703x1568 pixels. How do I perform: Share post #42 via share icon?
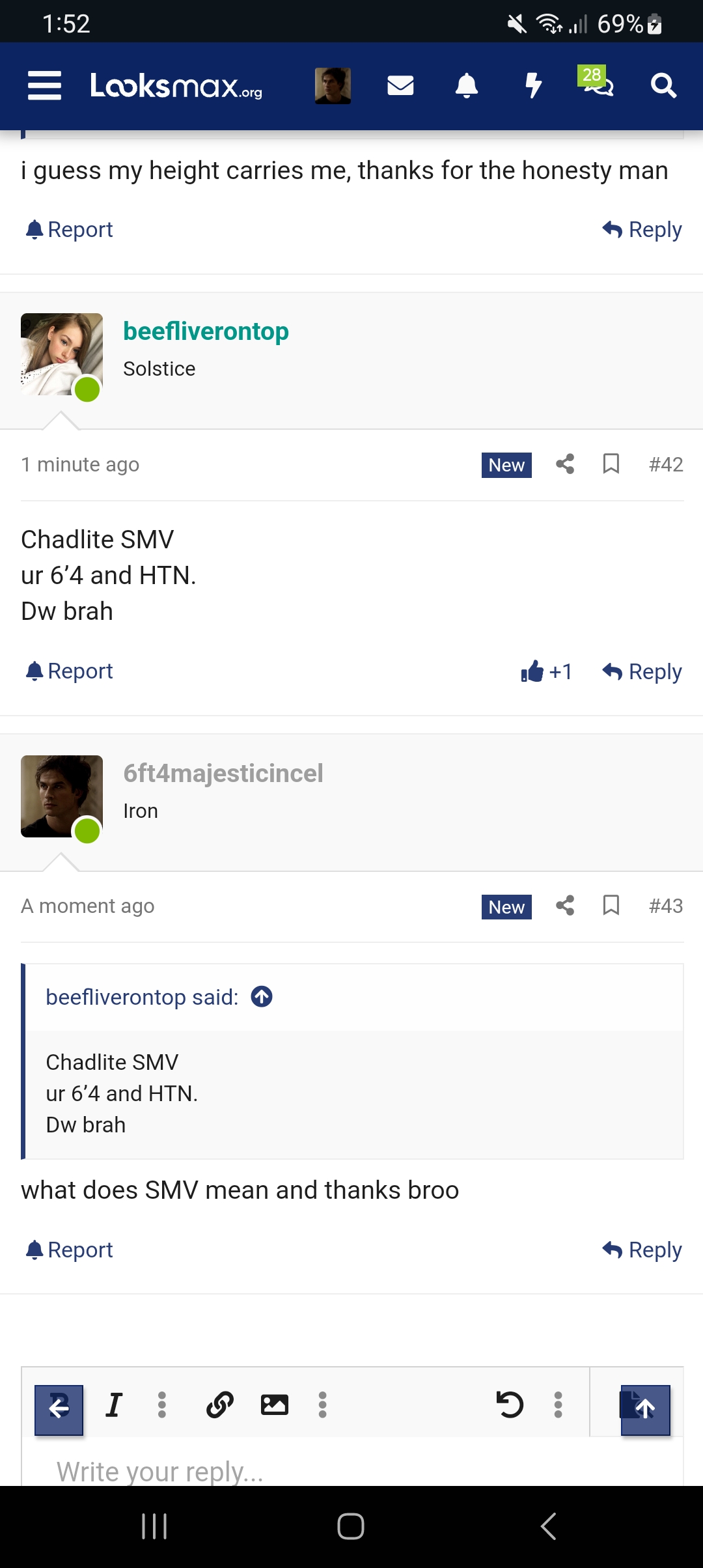(x=564, y=464)
